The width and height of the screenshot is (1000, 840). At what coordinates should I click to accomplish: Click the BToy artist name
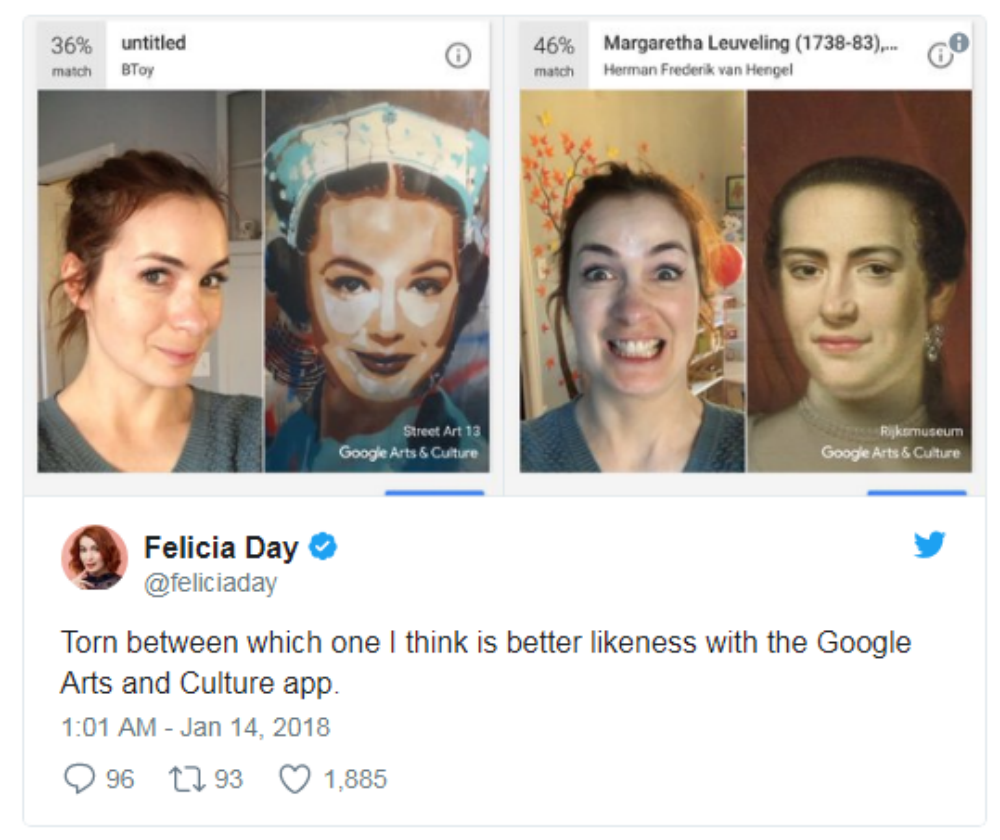pyautogui.click(x=138, y=70)
